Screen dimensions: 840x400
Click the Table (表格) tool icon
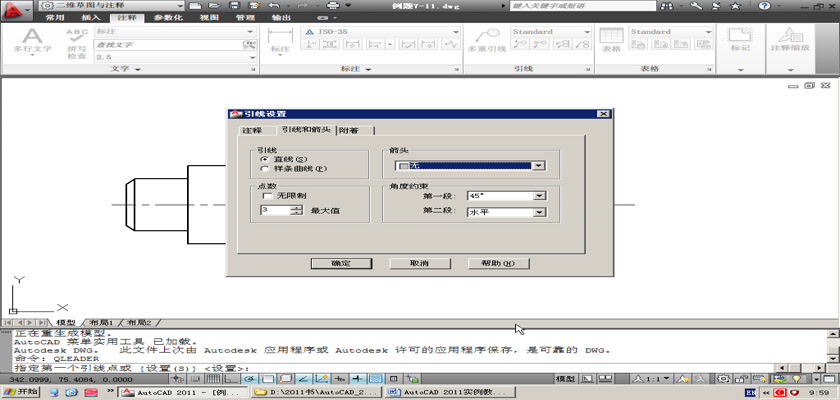(611, 40)
